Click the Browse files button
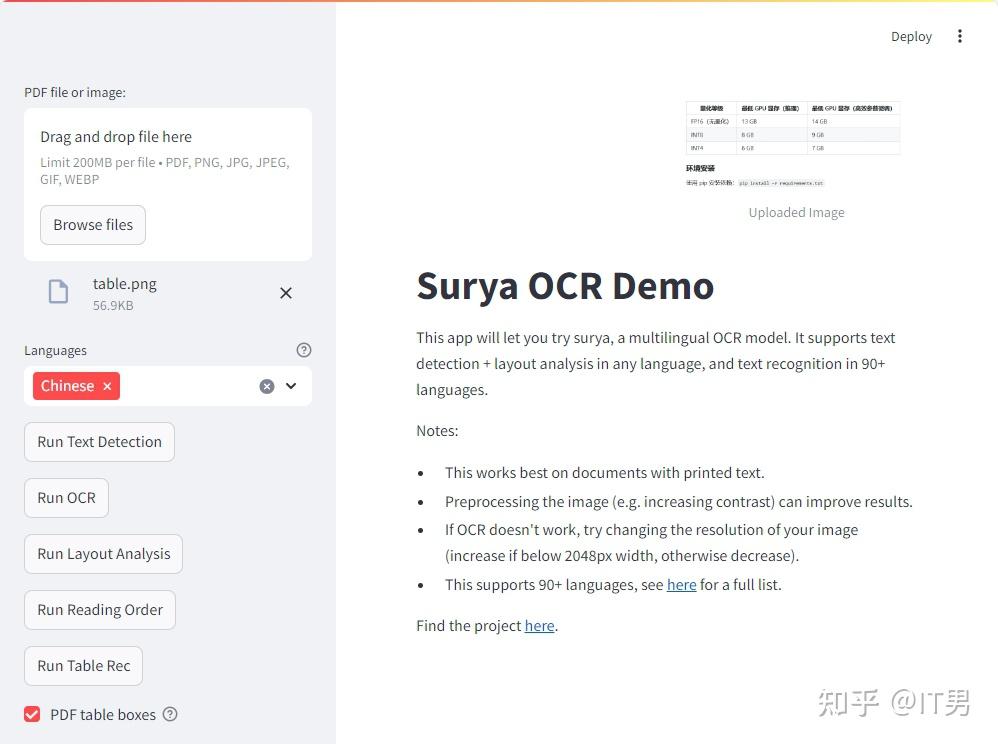This screenshot has height=744, width=998. [92, 224]
